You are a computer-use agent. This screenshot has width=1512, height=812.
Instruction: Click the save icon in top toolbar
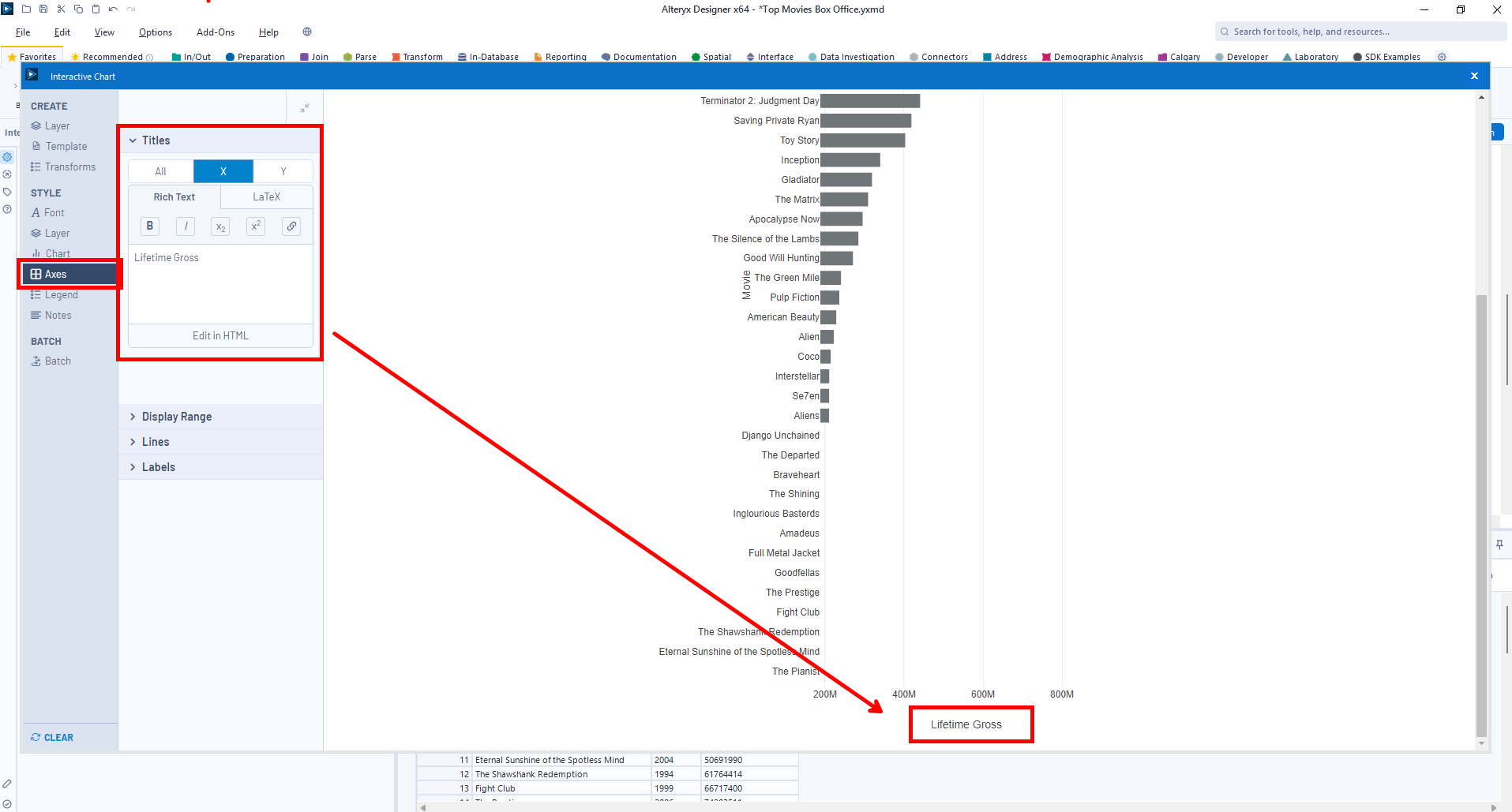(x=43, y=9)
